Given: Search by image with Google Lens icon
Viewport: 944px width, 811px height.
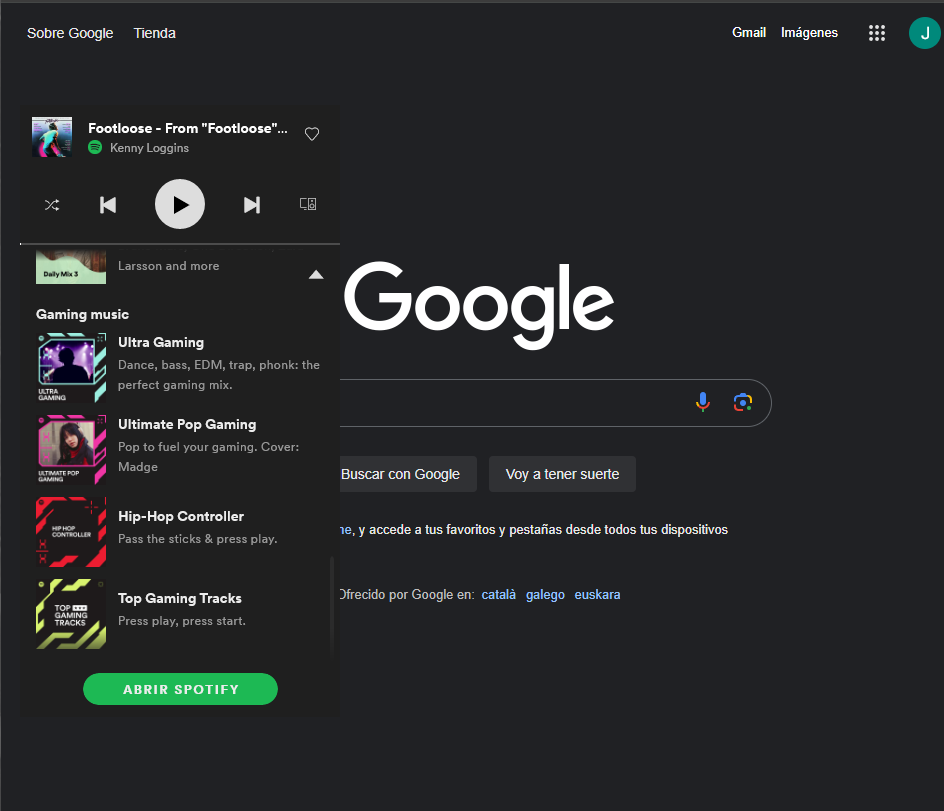Looking at the screenshot, I should pos(743,402).
